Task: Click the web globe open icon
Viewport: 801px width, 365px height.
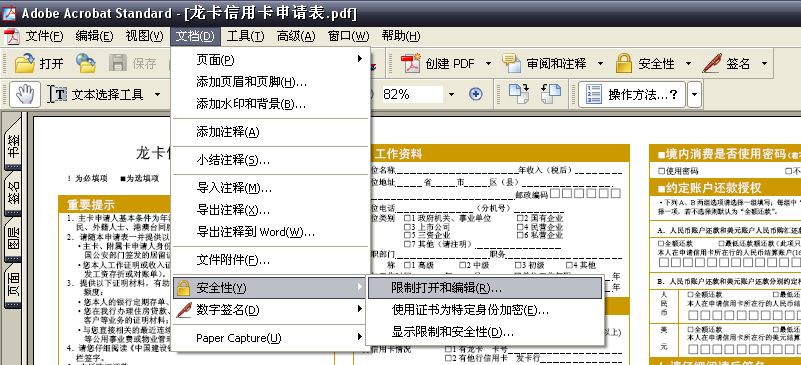Action: pyautogui.click(x=86, y=63)
